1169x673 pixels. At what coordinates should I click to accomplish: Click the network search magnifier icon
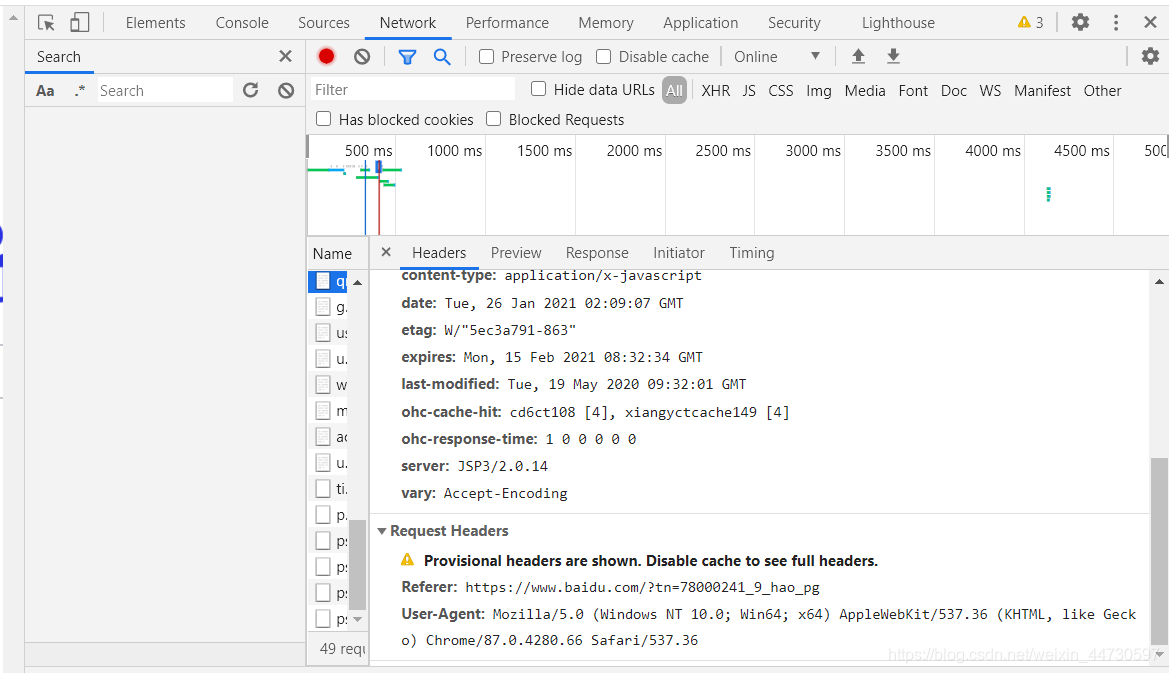[x=442, y=57]
